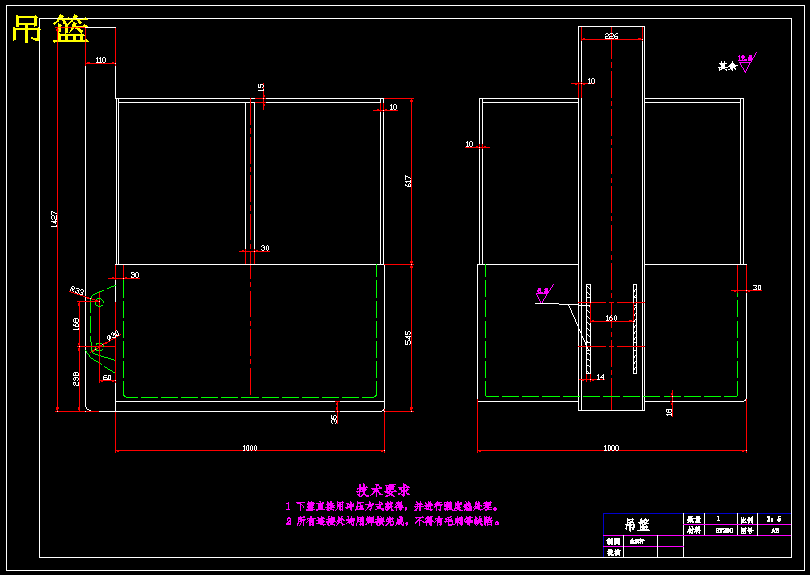Click the 18 dimension in right view
Viewport: 810px width, 575px height.
[x=669, y=412]
